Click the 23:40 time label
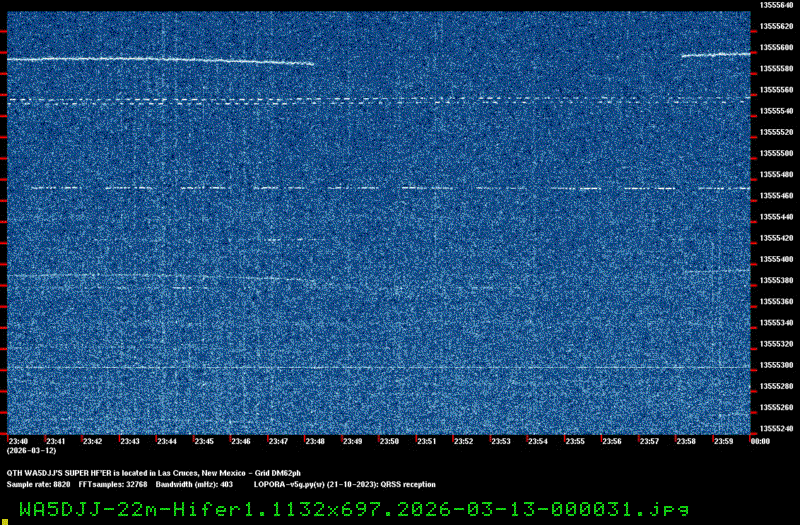 click(18, 441)
